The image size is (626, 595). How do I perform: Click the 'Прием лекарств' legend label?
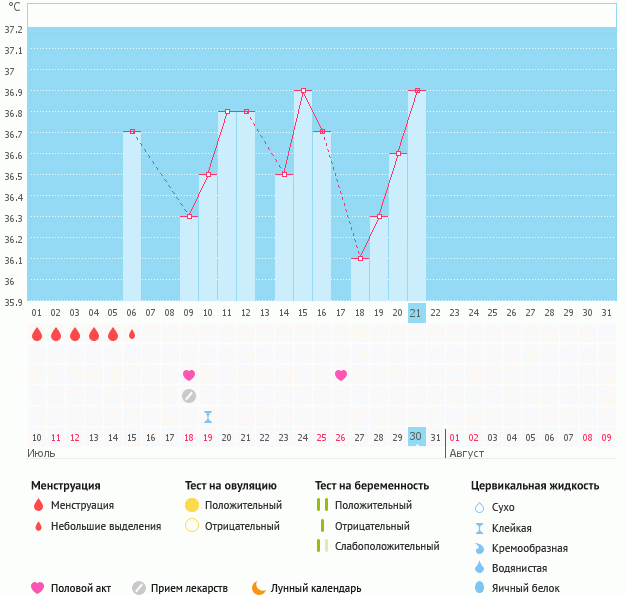click(x=189, y=588)
